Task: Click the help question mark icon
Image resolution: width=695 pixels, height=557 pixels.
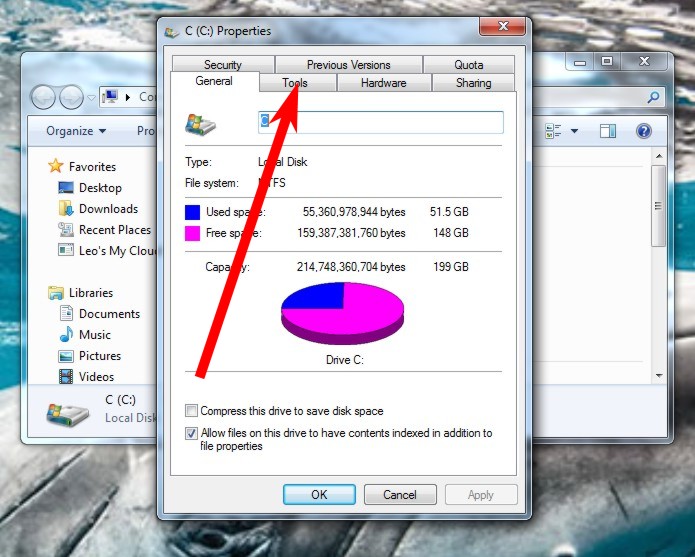Action: coord(643,131)
